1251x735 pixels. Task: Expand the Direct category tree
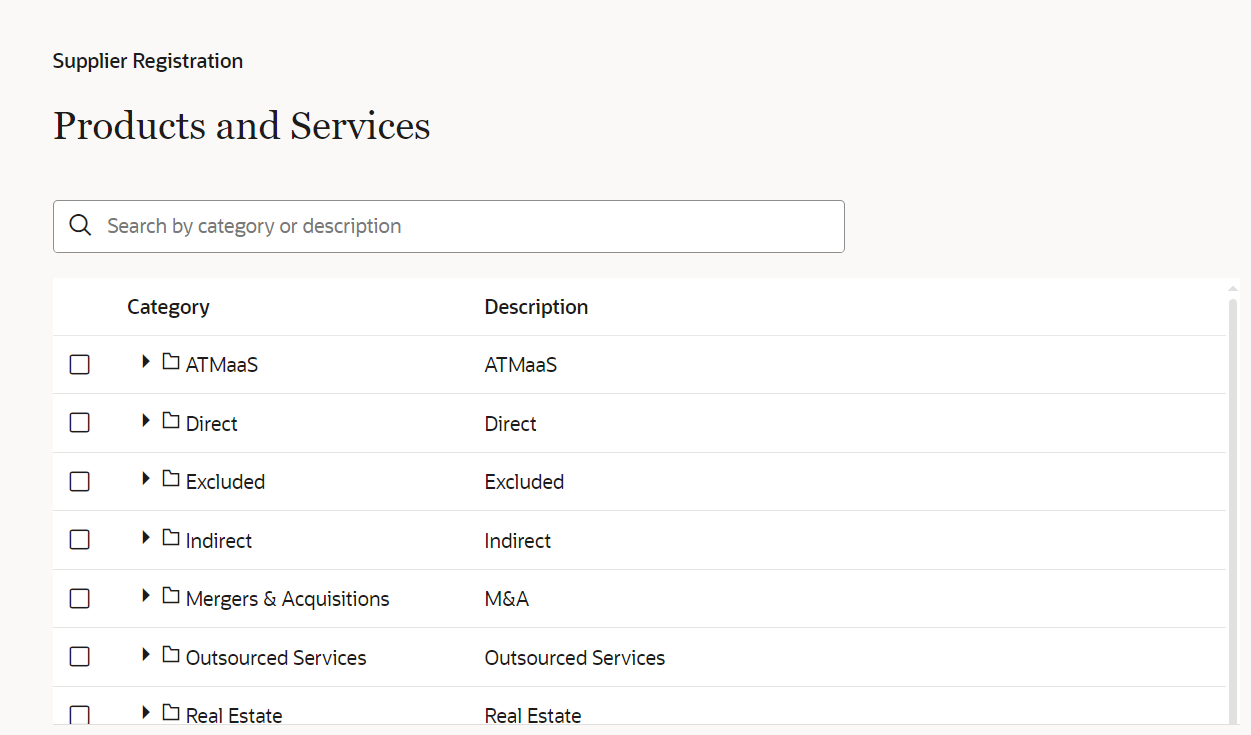(146, 421)
